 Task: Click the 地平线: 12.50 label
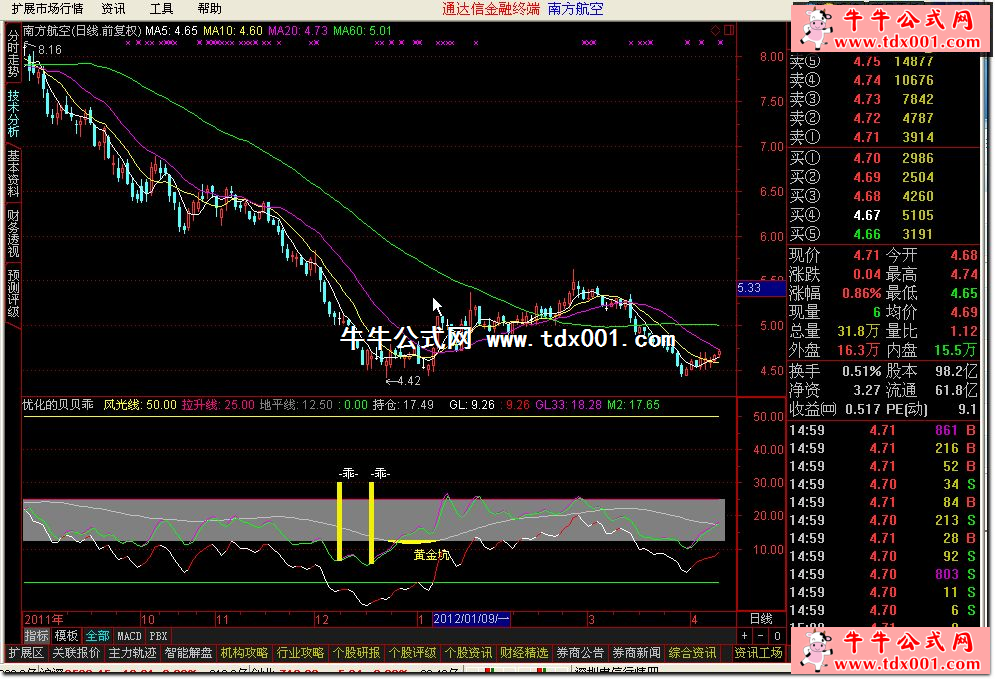(296, 404)
